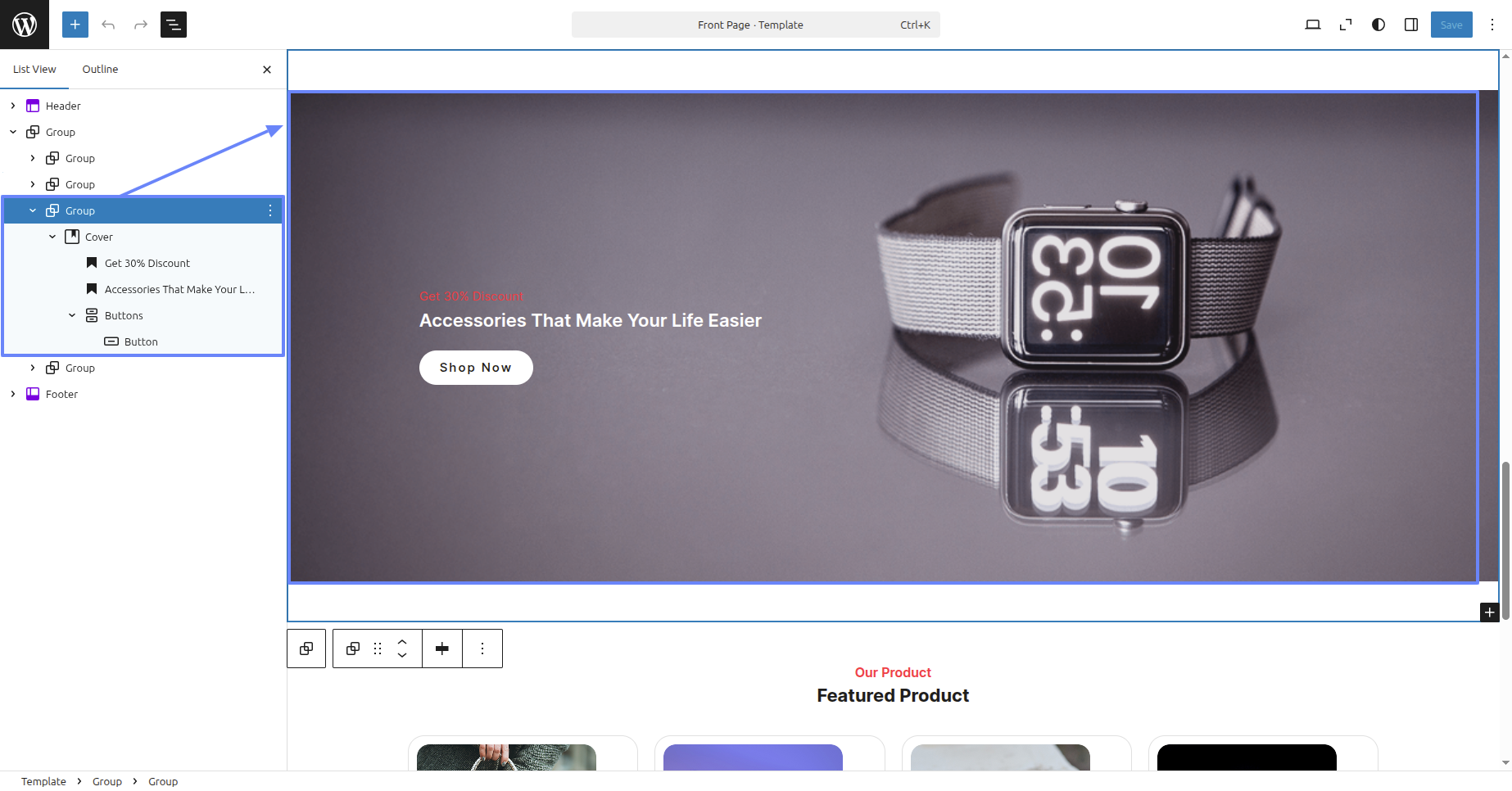Click the Shop Now button

tap(476, 368)
